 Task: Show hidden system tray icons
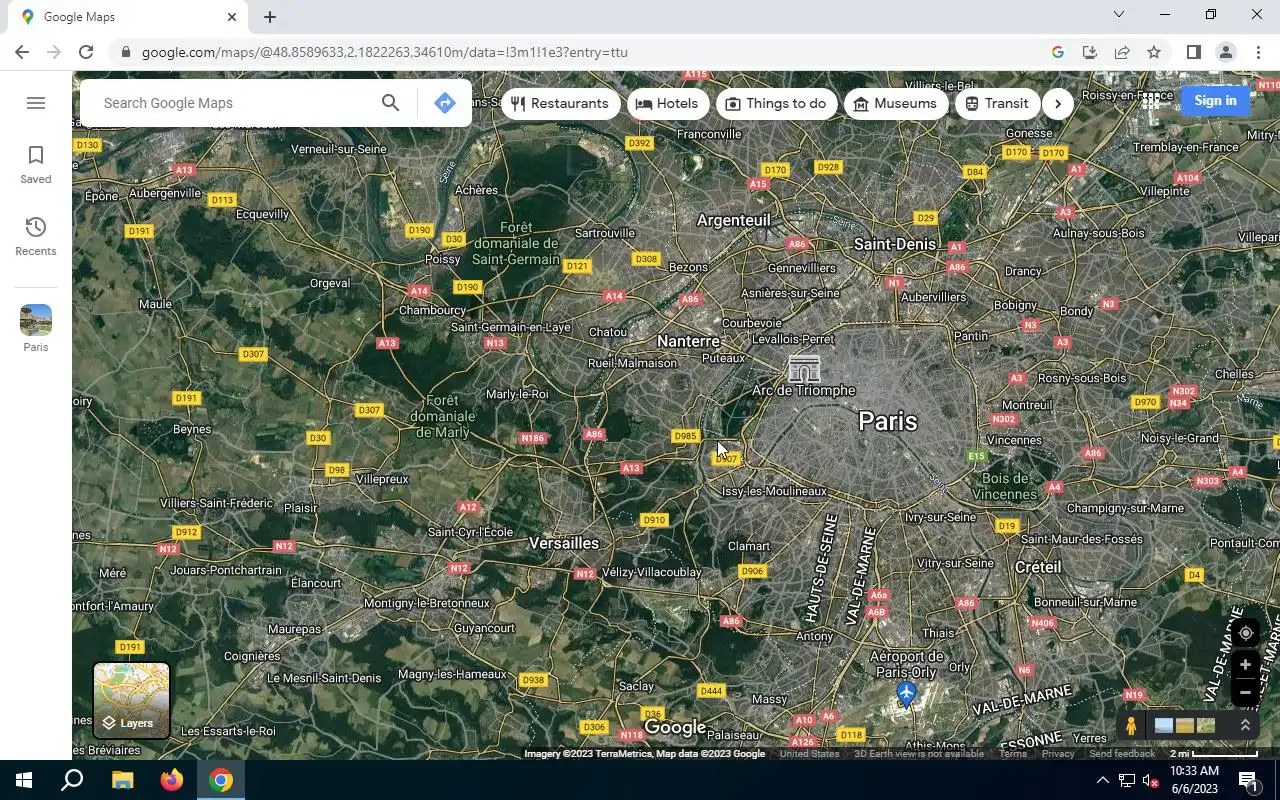point(1102,780)
